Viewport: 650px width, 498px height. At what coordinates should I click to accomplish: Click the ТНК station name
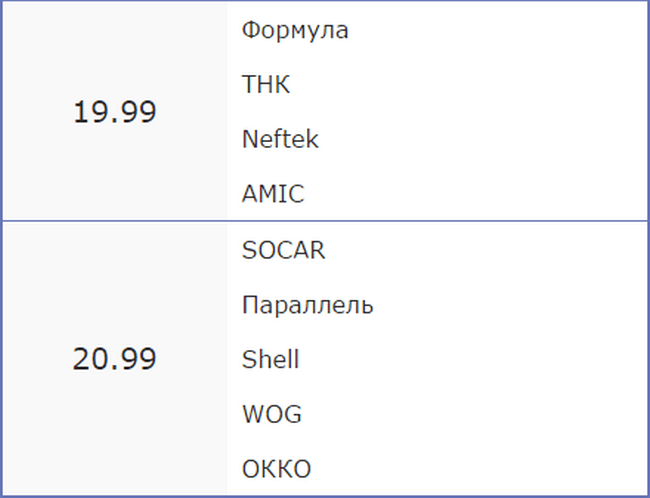(266, 85)
